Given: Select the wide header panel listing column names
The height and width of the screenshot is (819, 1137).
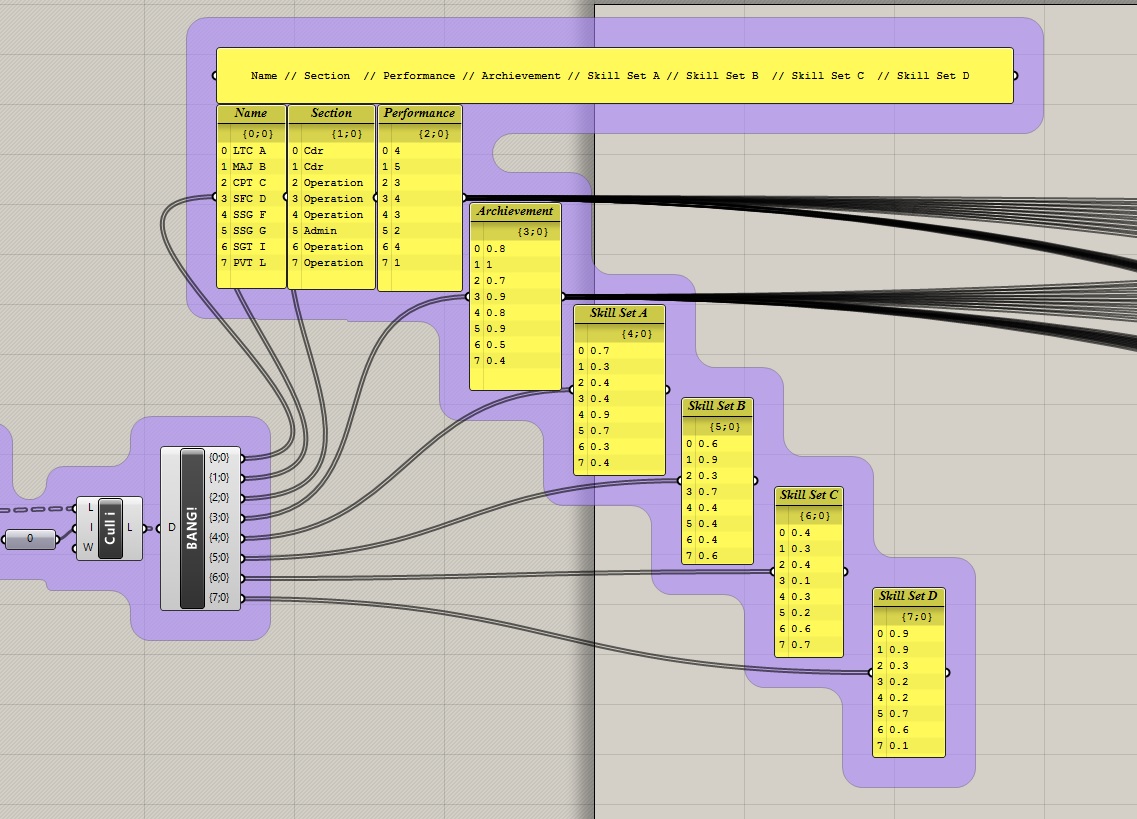Looking at the screenshot, I should click(x=614, y=75).
